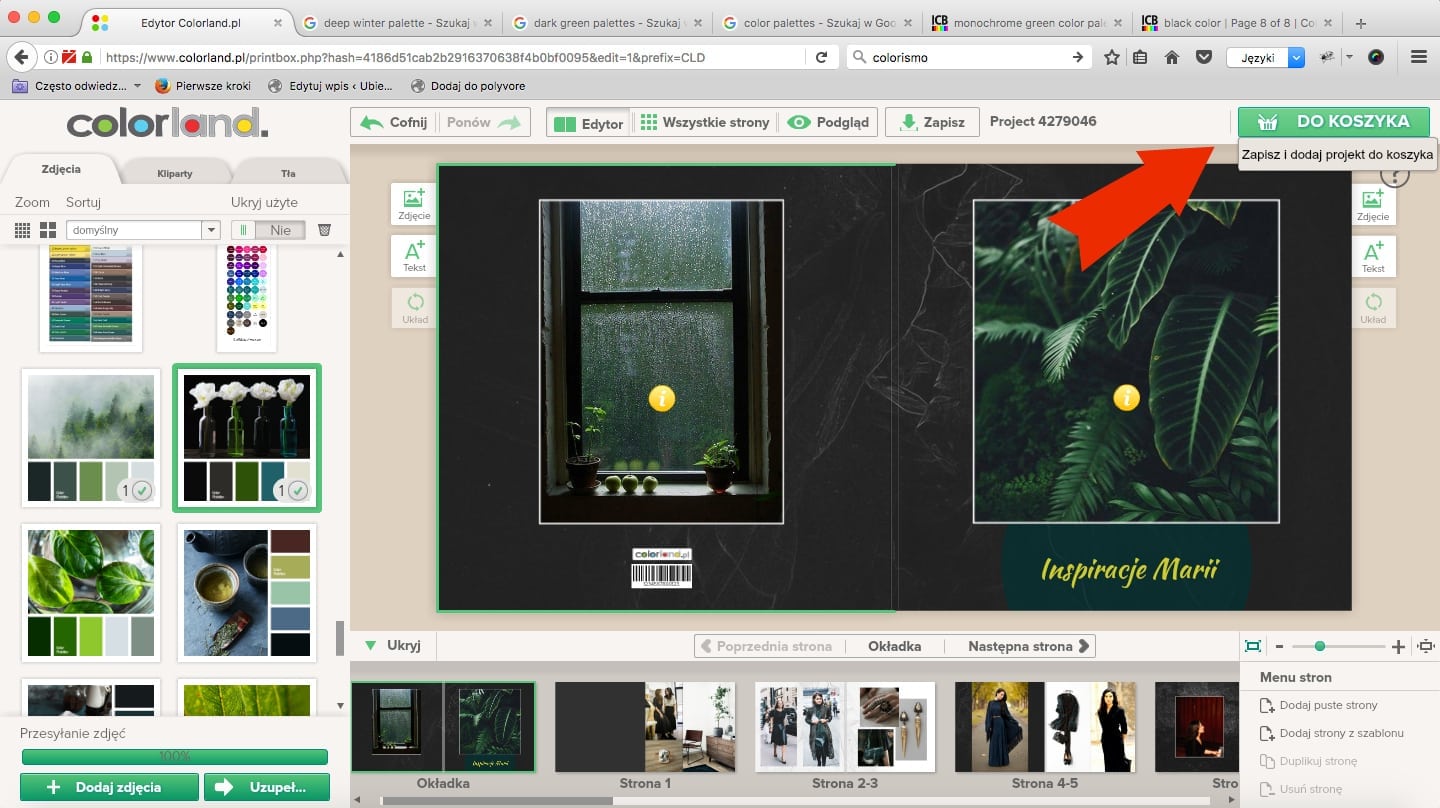The height and width of the screenshot is (808, 1440).
Task: Click the zoom out minus icon
Action: coord(1279,647)
